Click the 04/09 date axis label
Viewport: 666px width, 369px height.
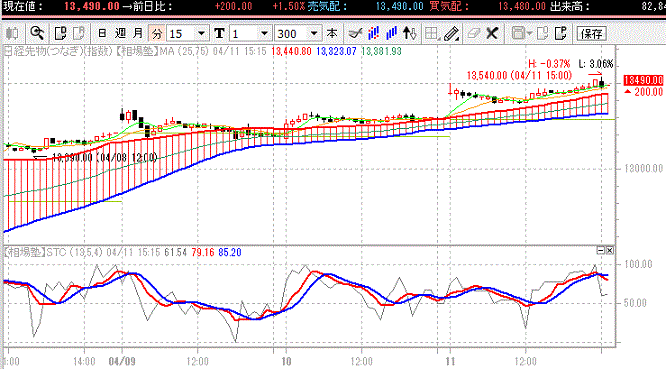coord(122,361)
